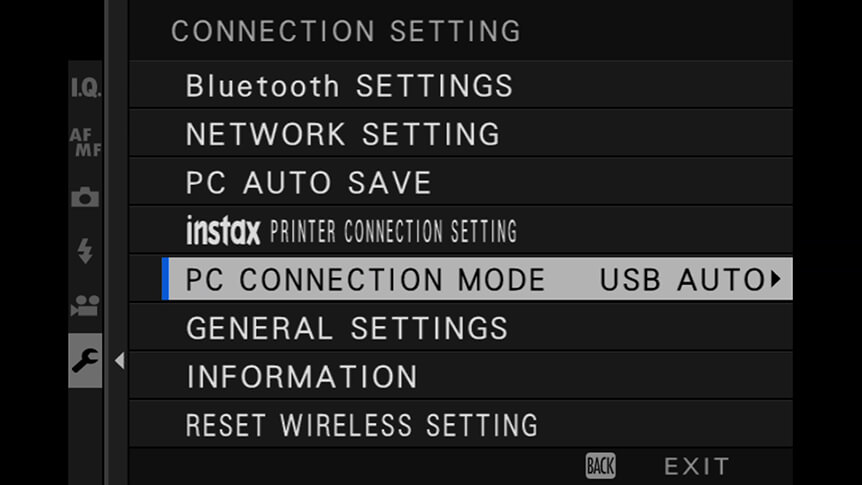The width and height of the screenshot is (862, 485).
Task: Select the wrench setup tab
Action: coord(85,360)
